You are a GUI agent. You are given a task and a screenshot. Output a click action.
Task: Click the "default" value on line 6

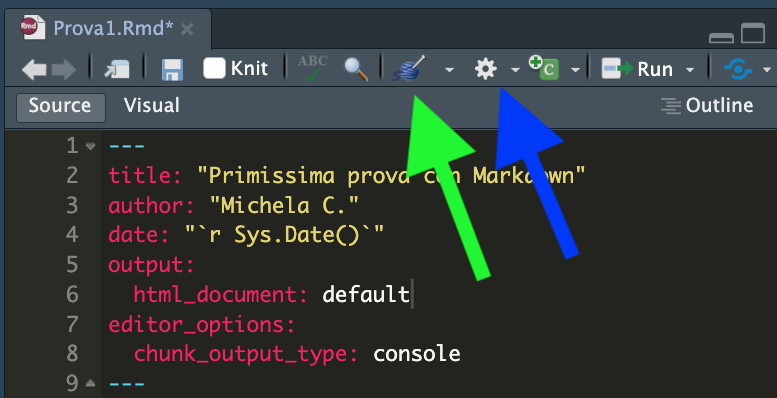366,294
